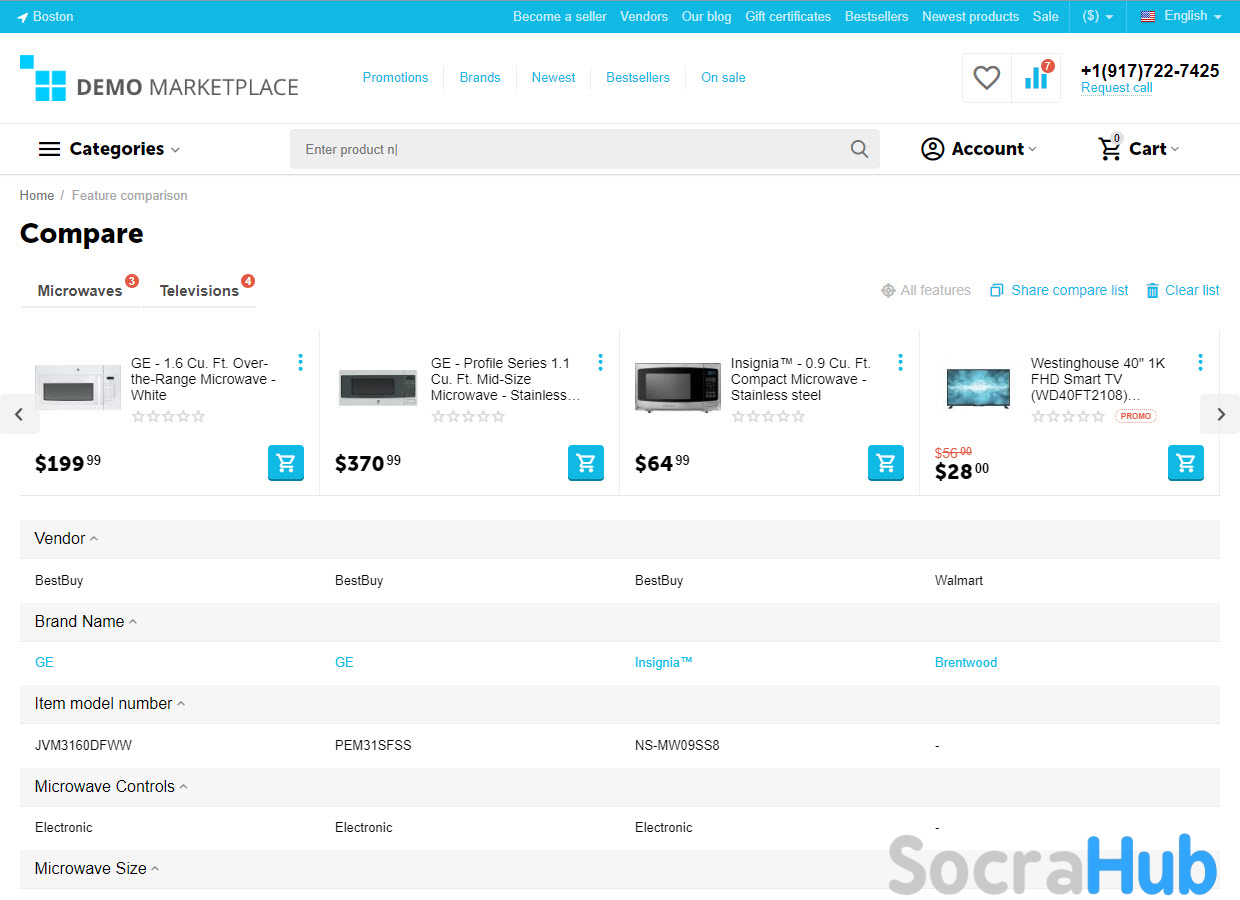Collapse the Microwave Size section

point(97,868)
